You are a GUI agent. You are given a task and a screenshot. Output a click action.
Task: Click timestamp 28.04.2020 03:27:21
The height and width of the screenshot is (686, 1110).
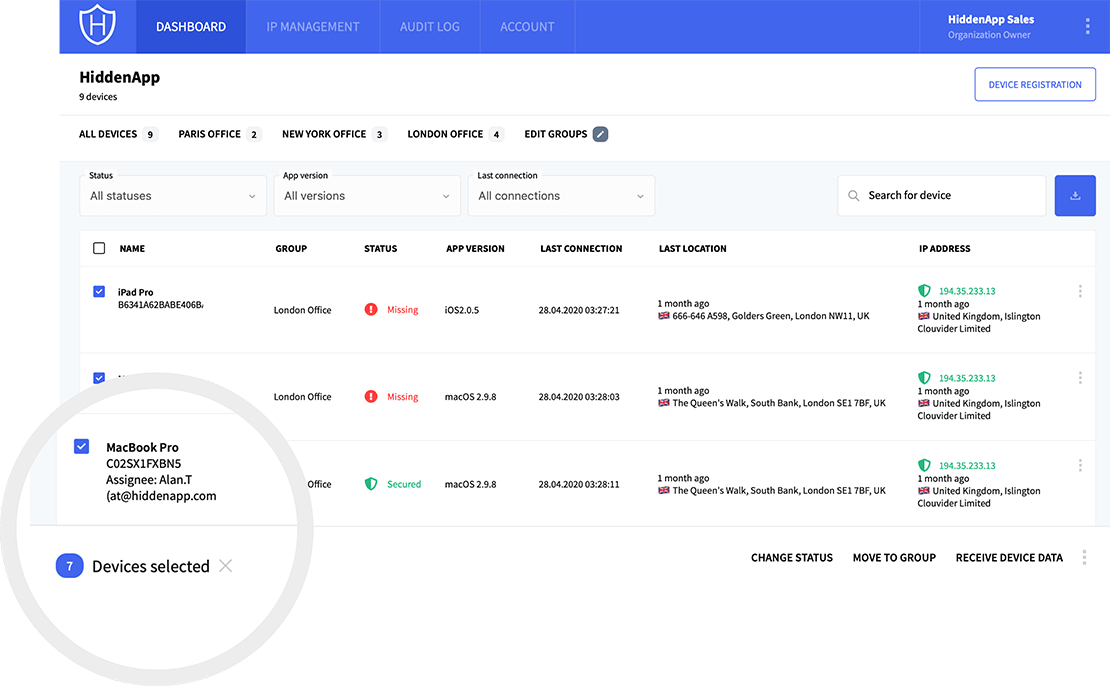579,310
